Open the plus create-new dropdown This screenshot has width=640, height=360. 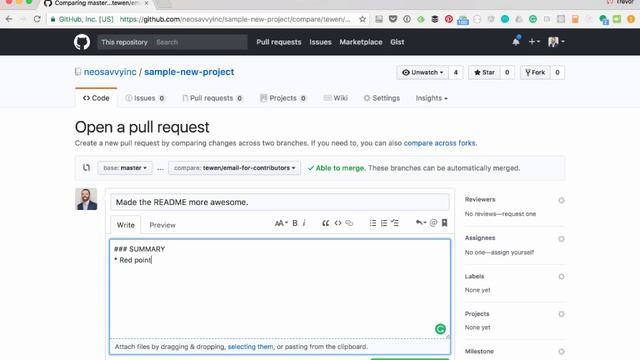click(534, 42)
